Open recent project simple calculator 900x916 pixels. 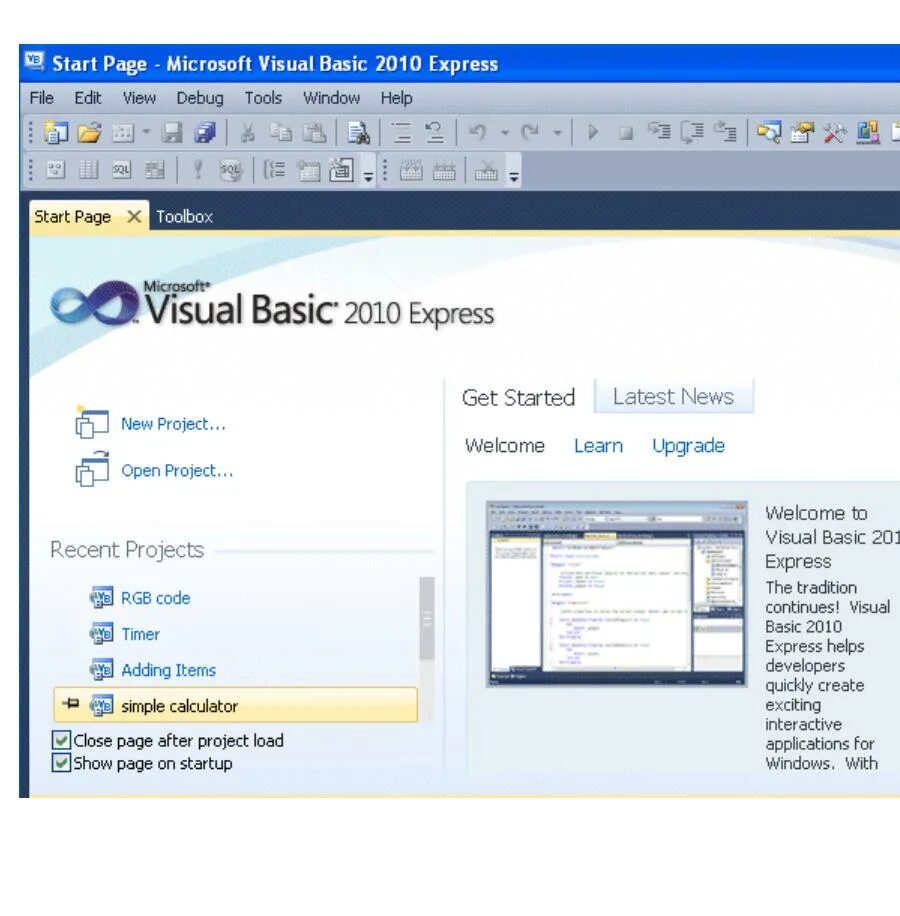click(235, 706)
